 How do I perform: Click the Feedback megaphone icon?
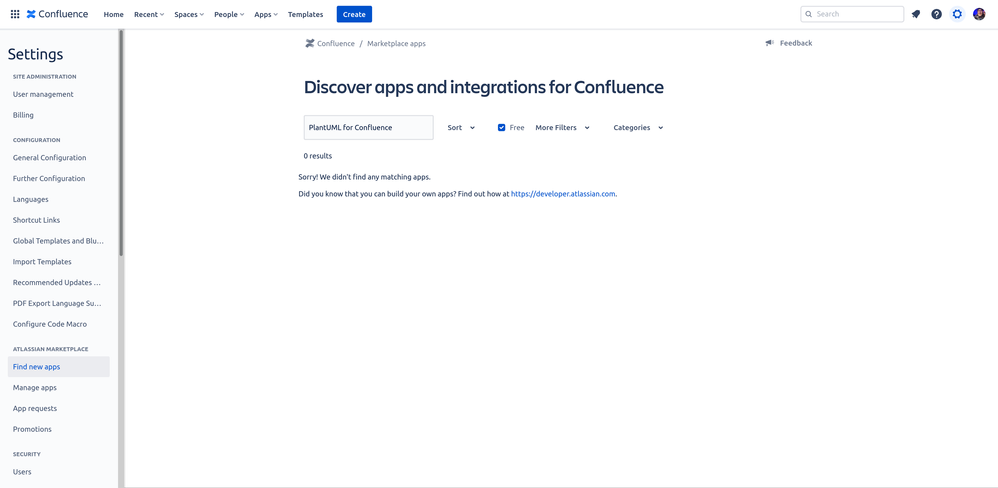tap(770, 43)
